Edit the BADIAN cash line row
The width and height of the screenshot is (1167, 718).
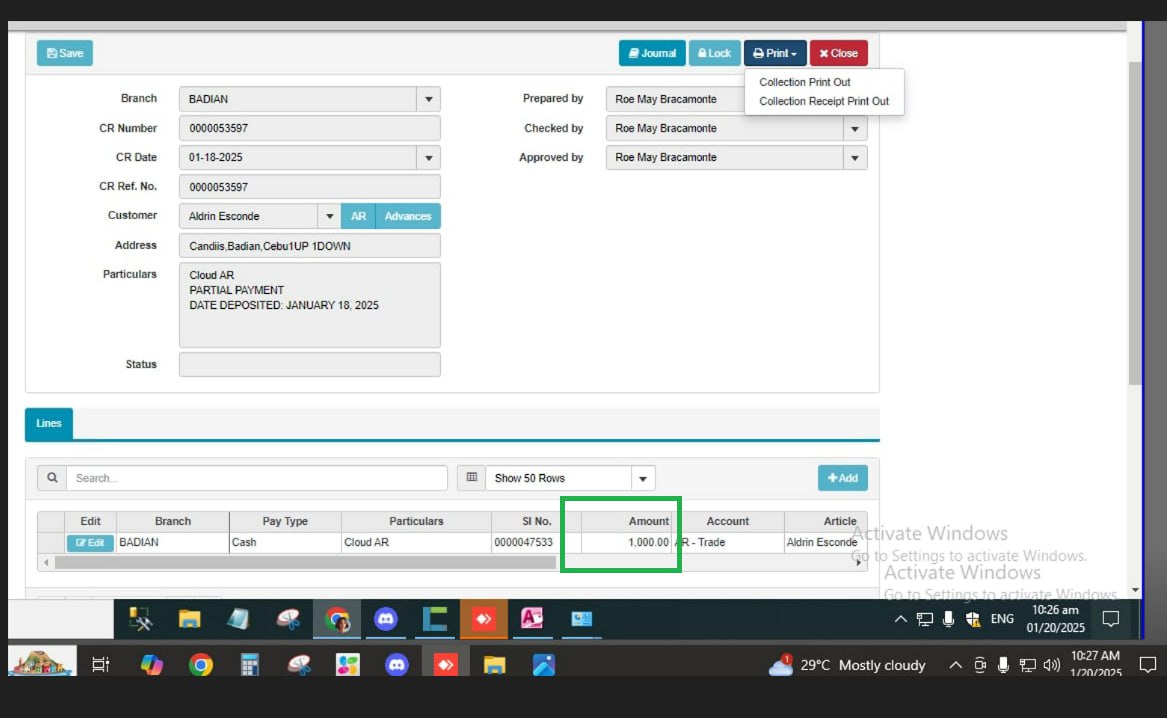coord(90,543)
